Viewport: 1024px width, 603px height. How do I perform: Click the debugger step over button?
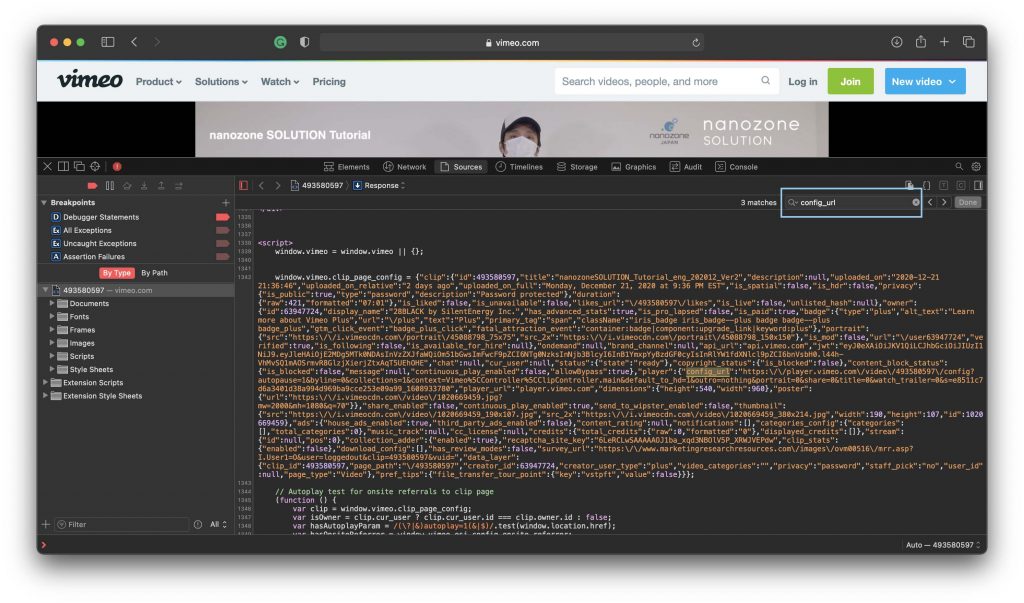coord(127,186)
